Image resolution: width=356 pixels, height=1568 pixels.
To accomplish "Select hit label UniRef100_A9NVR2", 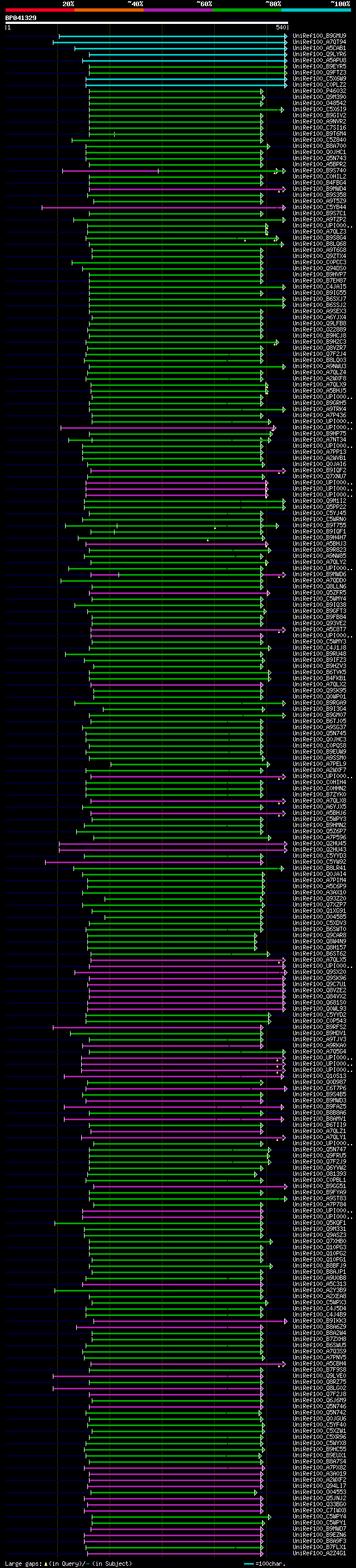I will 319,121.
